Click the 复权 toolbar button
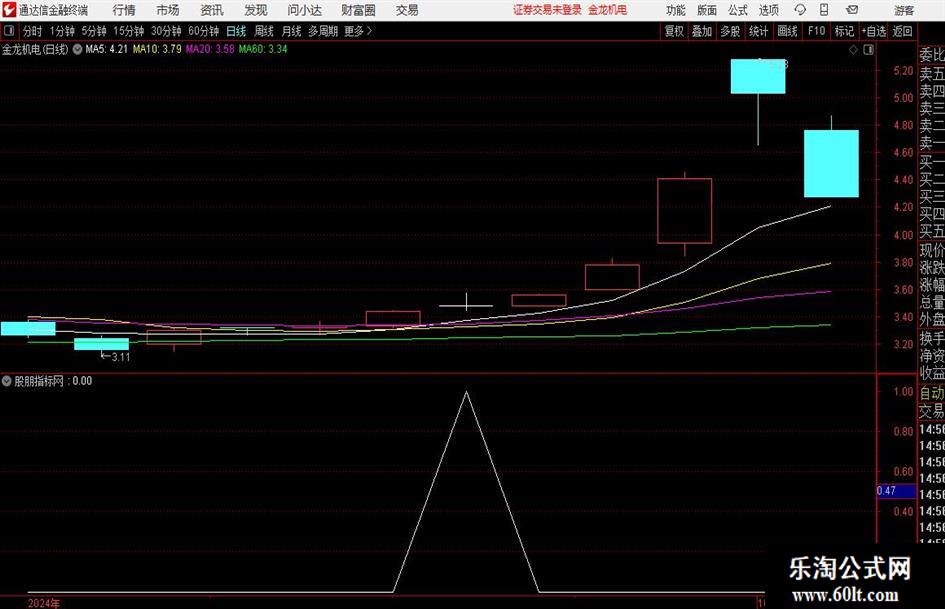This screenshot has height=609, width=945. 674,31
